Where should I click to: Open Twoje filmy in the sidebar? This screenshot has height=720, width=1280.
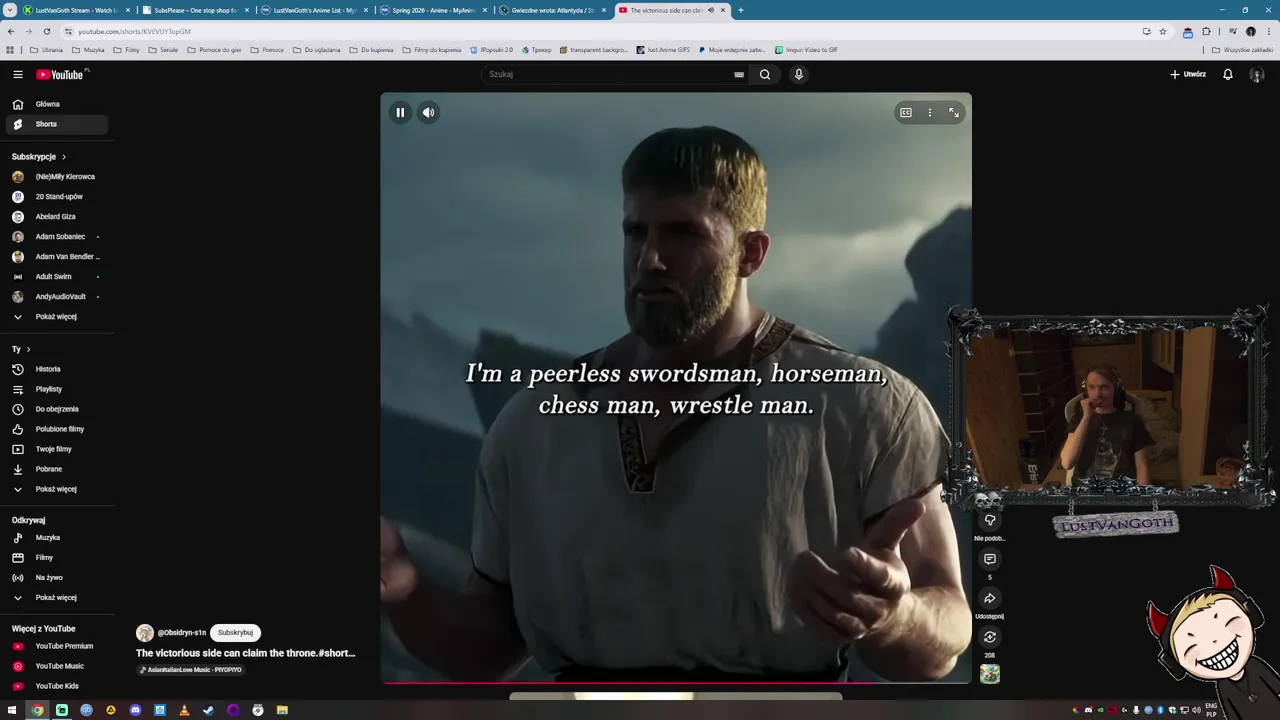56,449
